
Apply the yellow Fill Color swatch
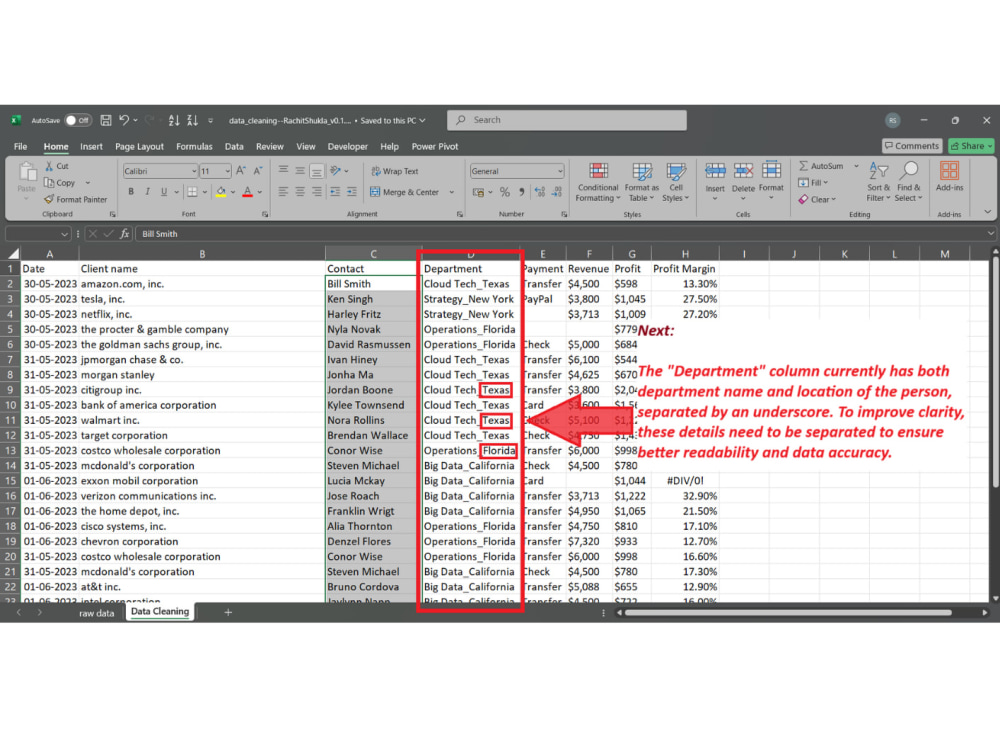click(221, 192)
